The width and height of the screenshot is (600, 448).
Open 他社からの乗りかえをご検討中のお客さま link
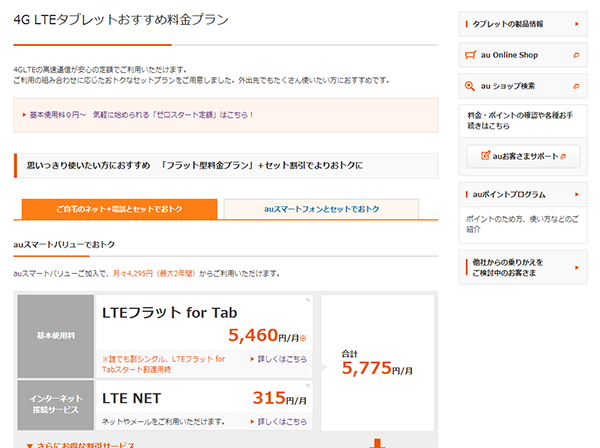(x=523, y=267)
